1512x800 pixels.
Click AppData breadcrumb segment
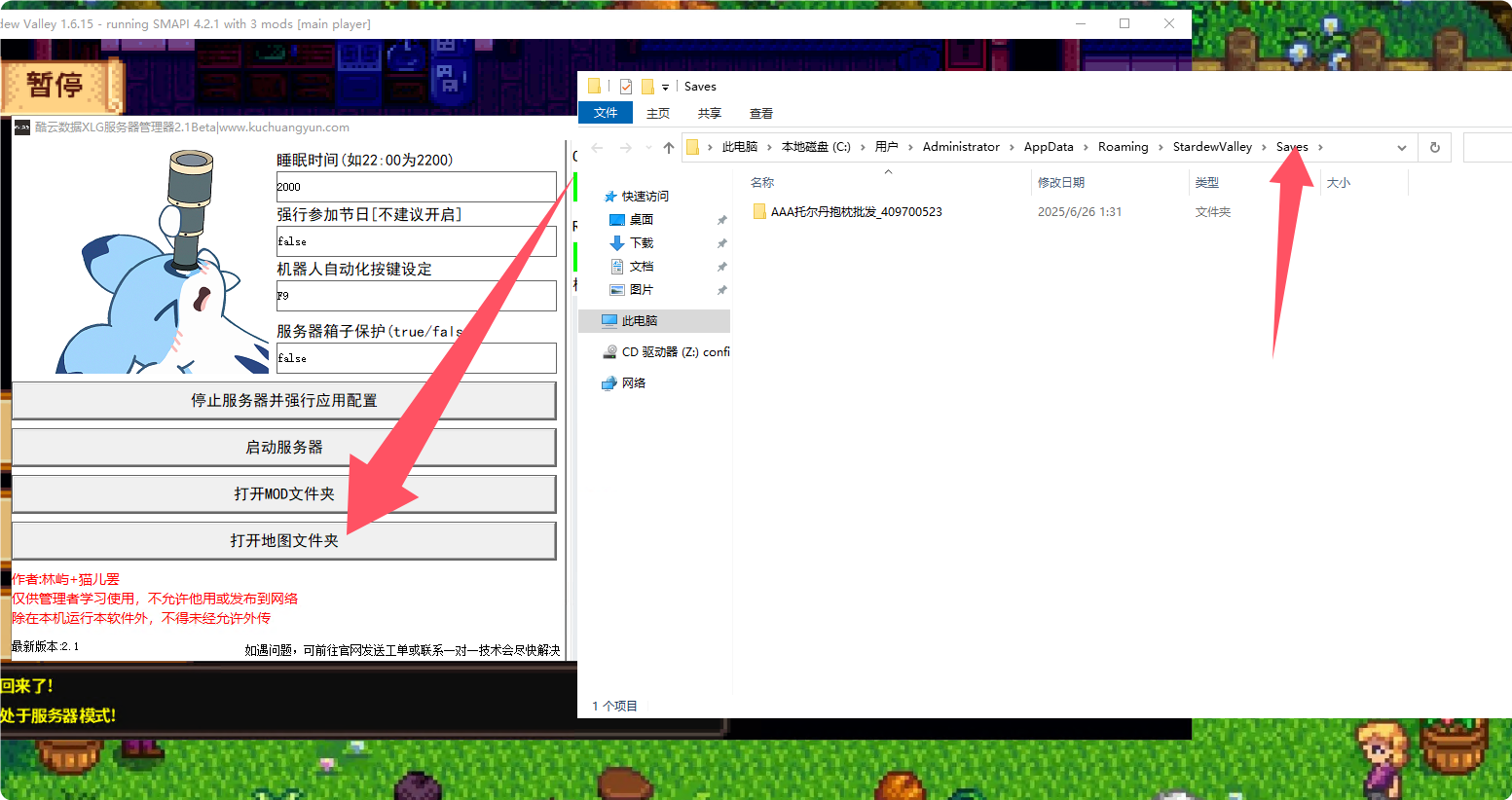point(1049,147)
